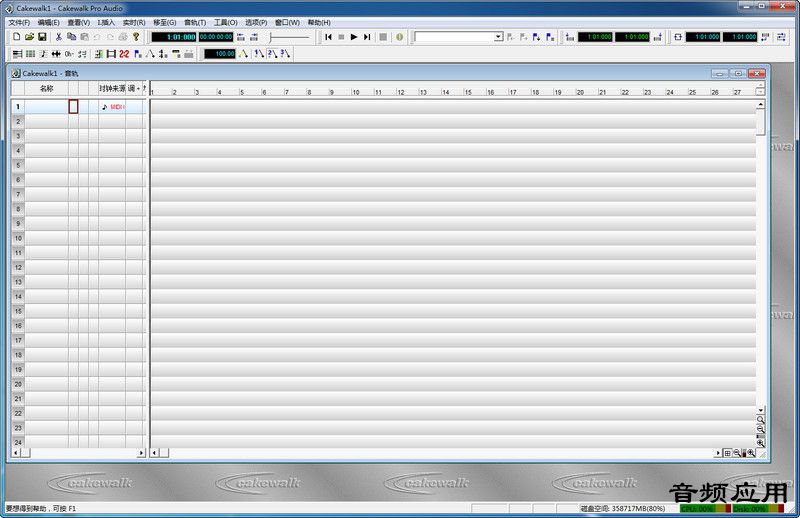Click the vertical zoom-in magnifier icon at the bottom
800x518 pixels.
point(760,443)
